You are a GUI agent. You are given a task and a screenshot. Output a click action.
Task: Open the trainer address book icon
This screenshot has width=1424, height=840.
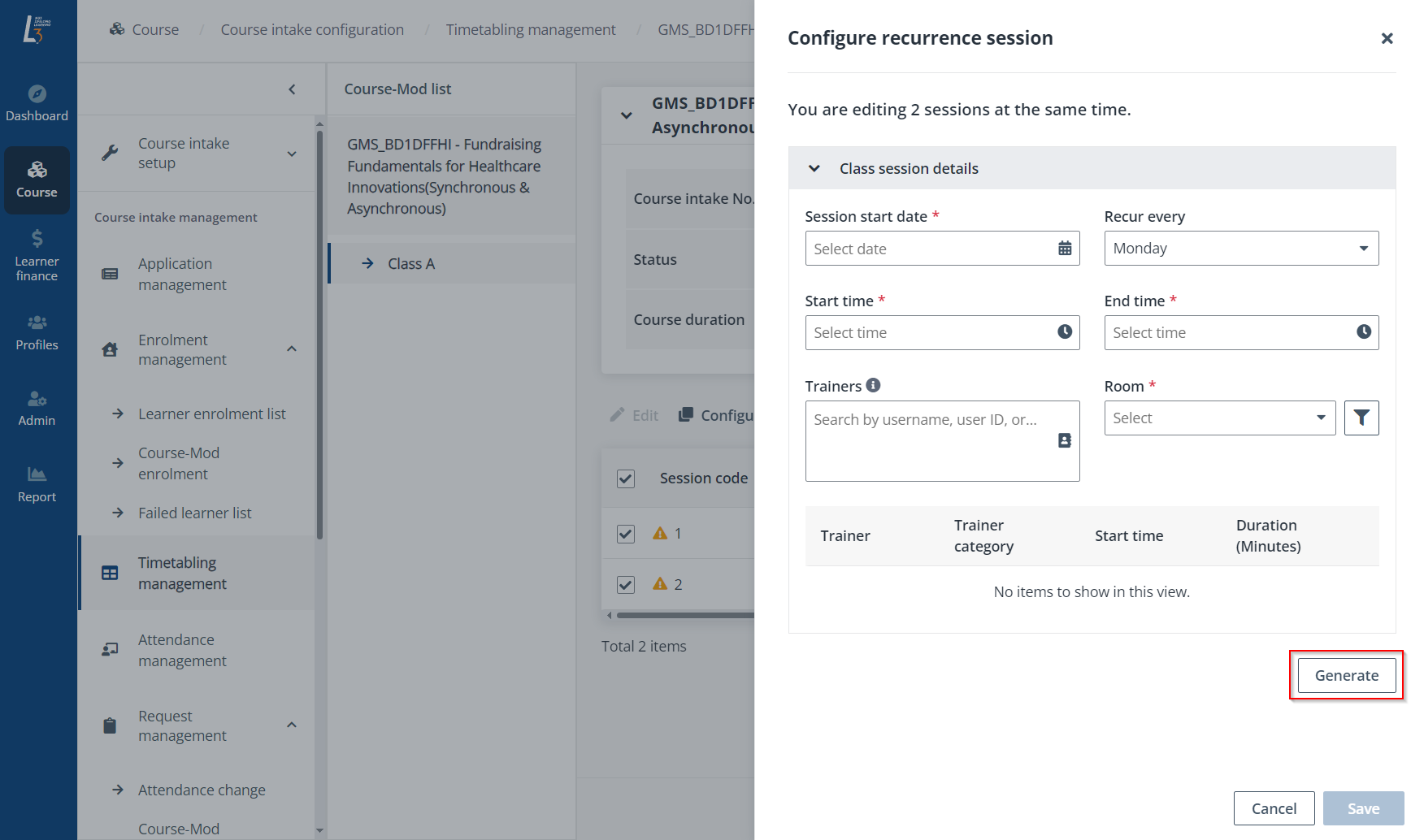coord(1064,440)
